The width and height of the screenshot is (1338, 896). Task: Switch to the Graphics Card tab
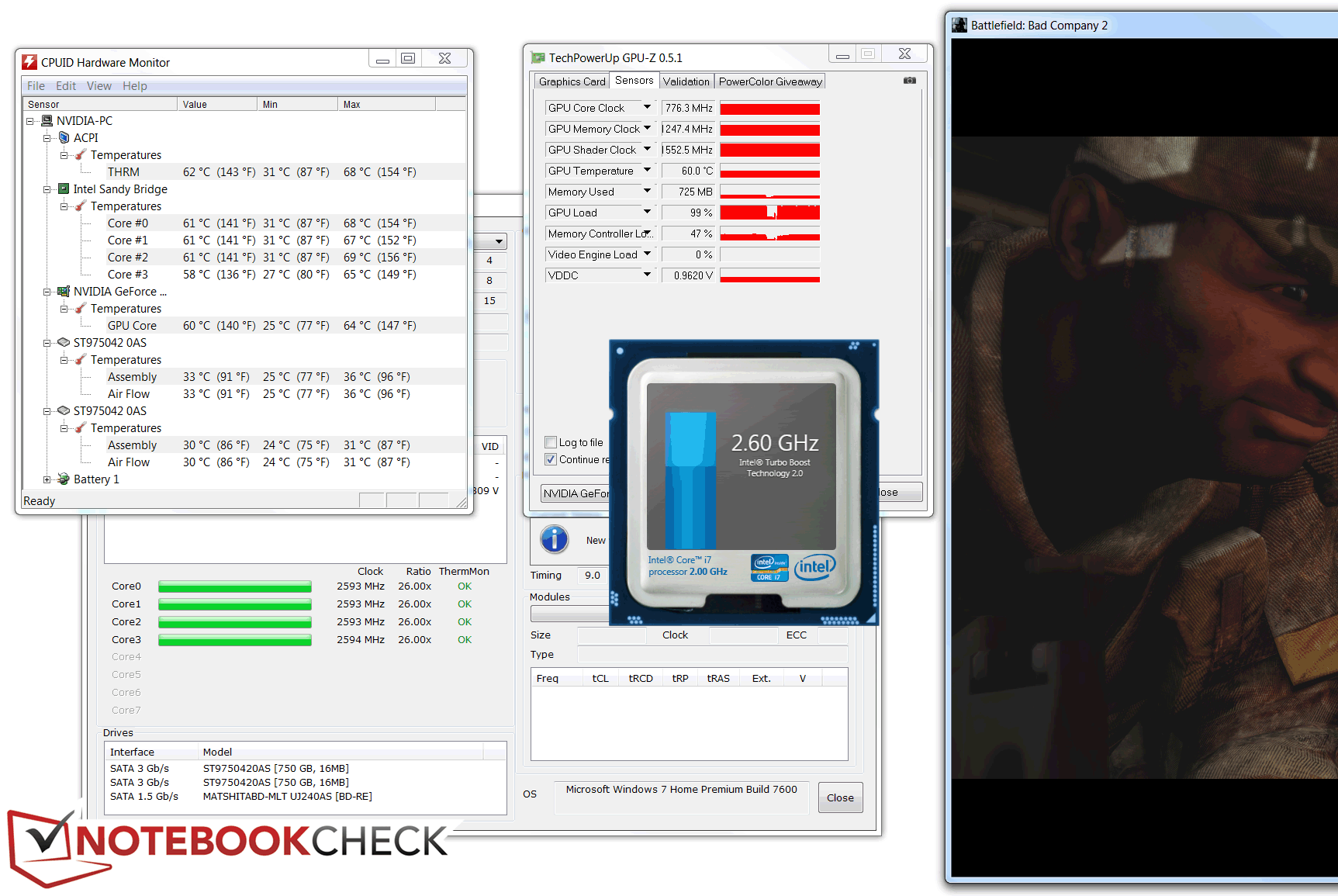[x=572, y=81]
